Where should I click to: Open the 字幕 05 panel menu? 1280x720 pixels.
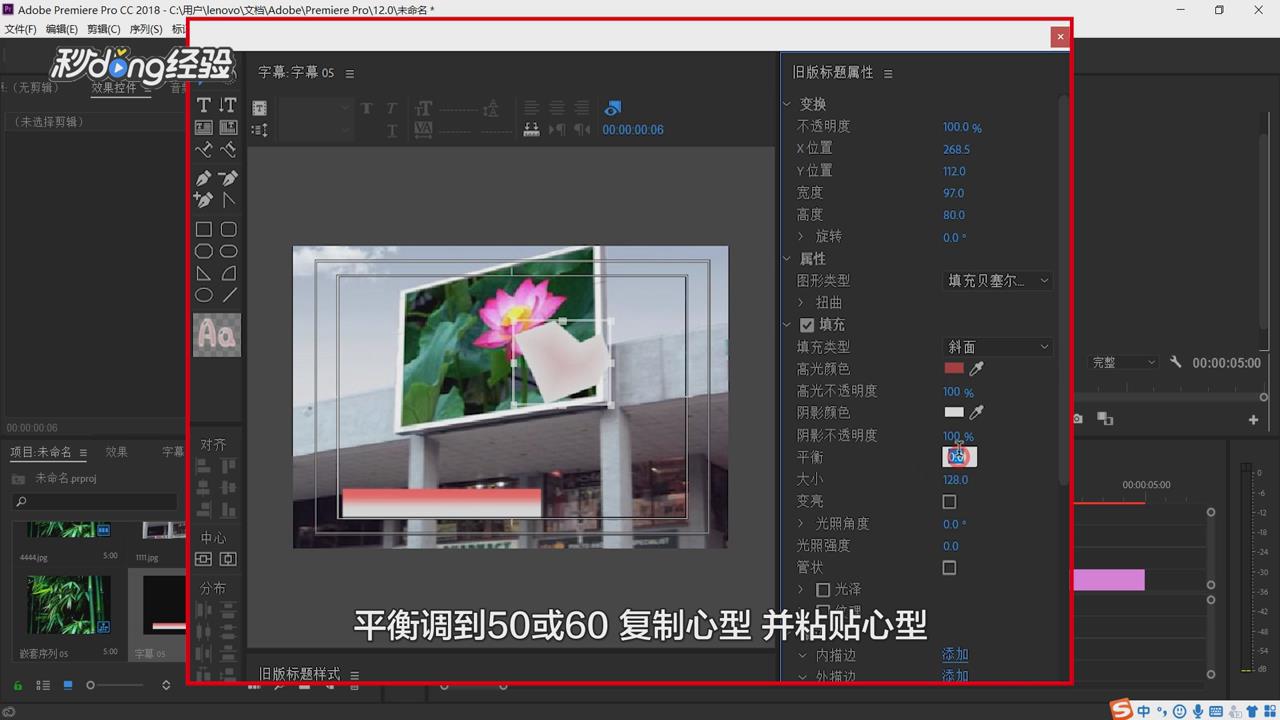(349, 73)
